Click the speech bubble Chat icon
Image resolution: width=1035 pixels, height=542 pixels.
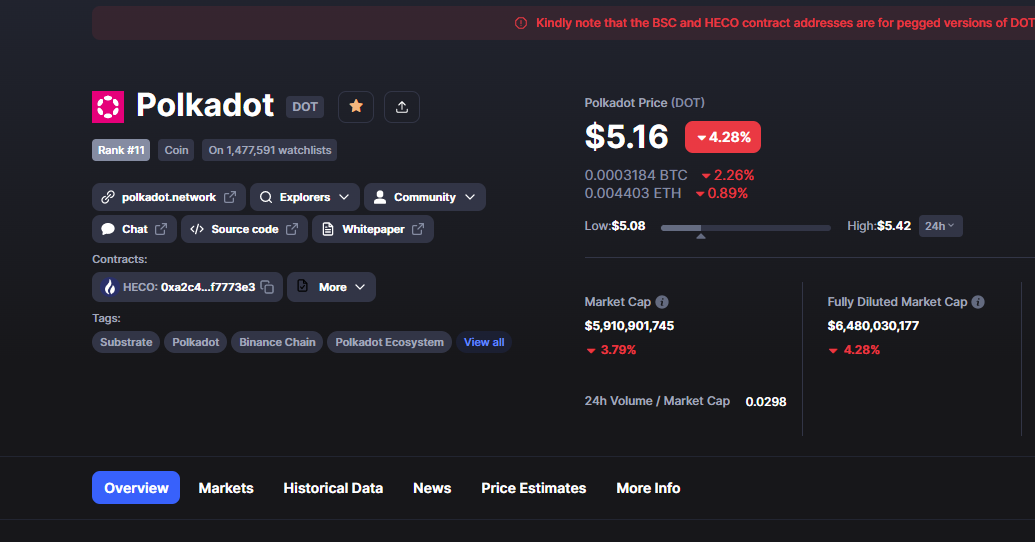[x=108, y=229]
